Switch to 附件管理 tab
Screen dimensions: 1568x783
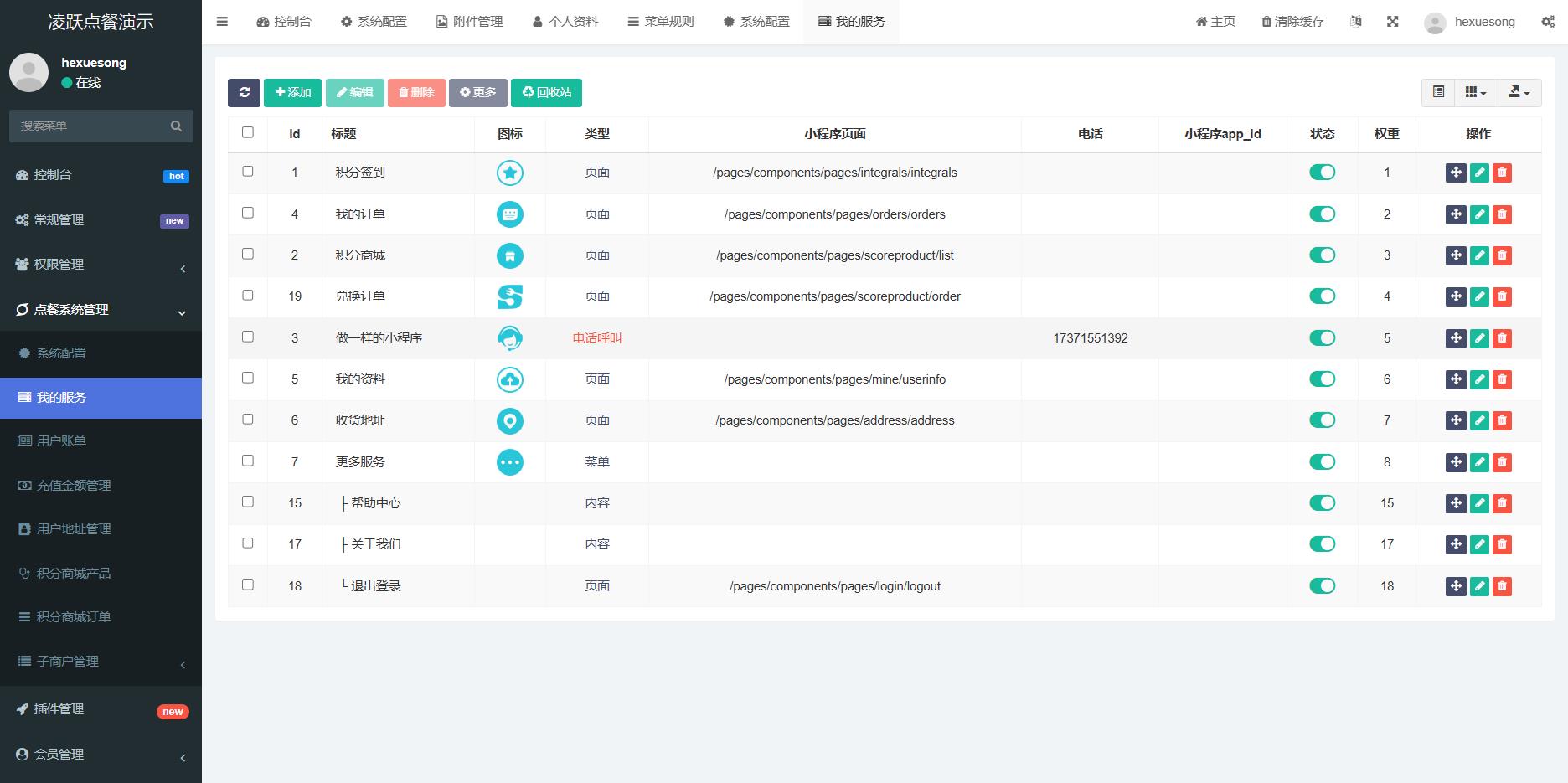[470, 22]
